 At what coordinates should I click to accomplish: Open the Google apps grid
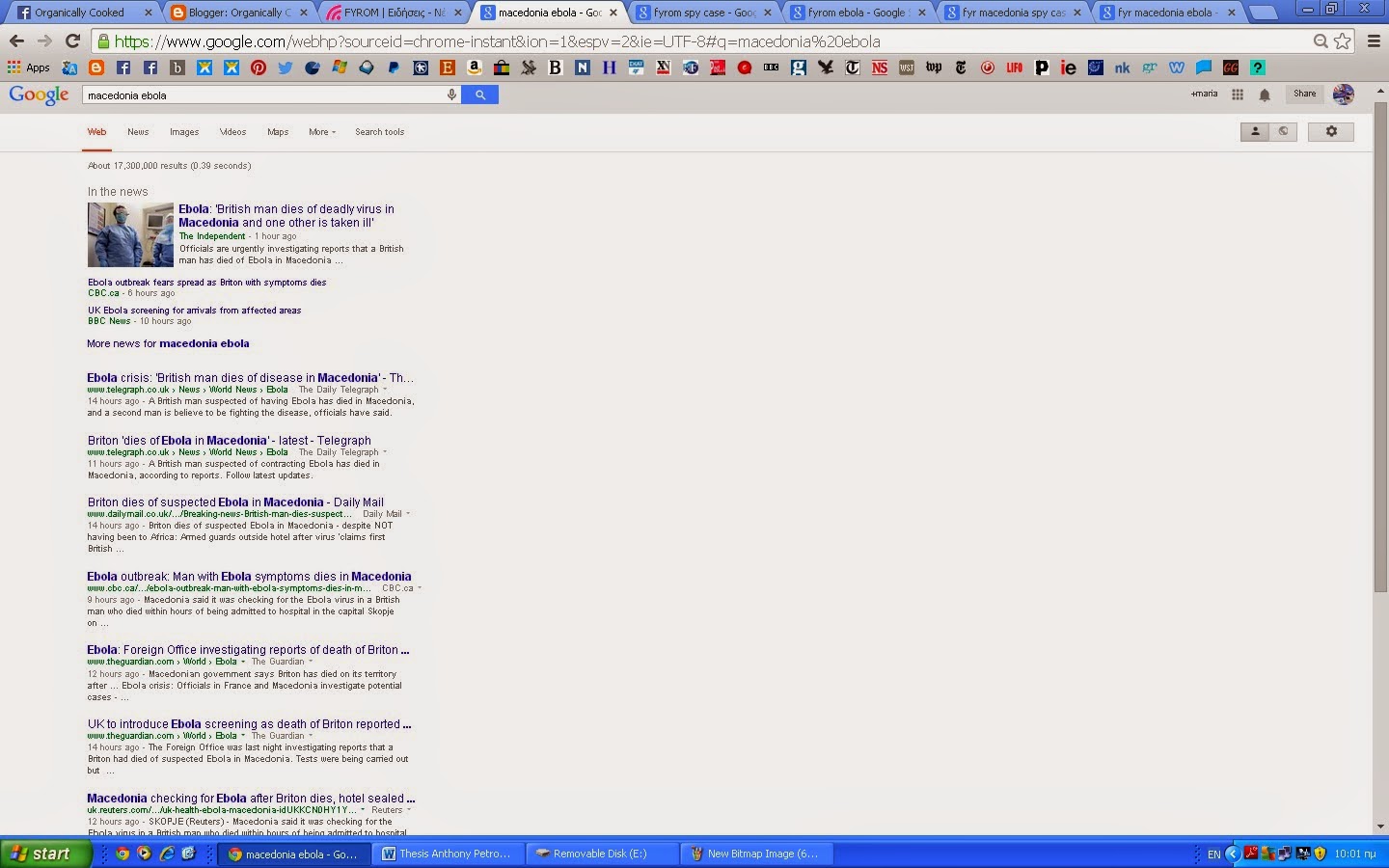[x=1238, y=95]
